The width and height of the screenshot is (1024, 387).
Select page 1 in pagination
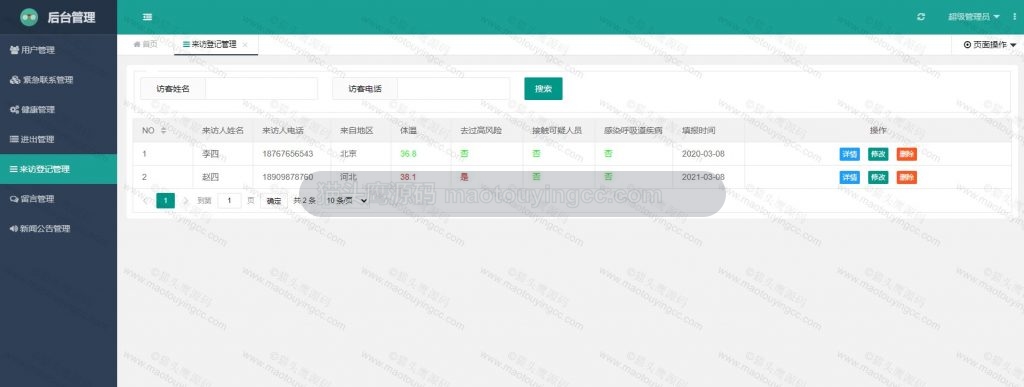coord(166,201)
